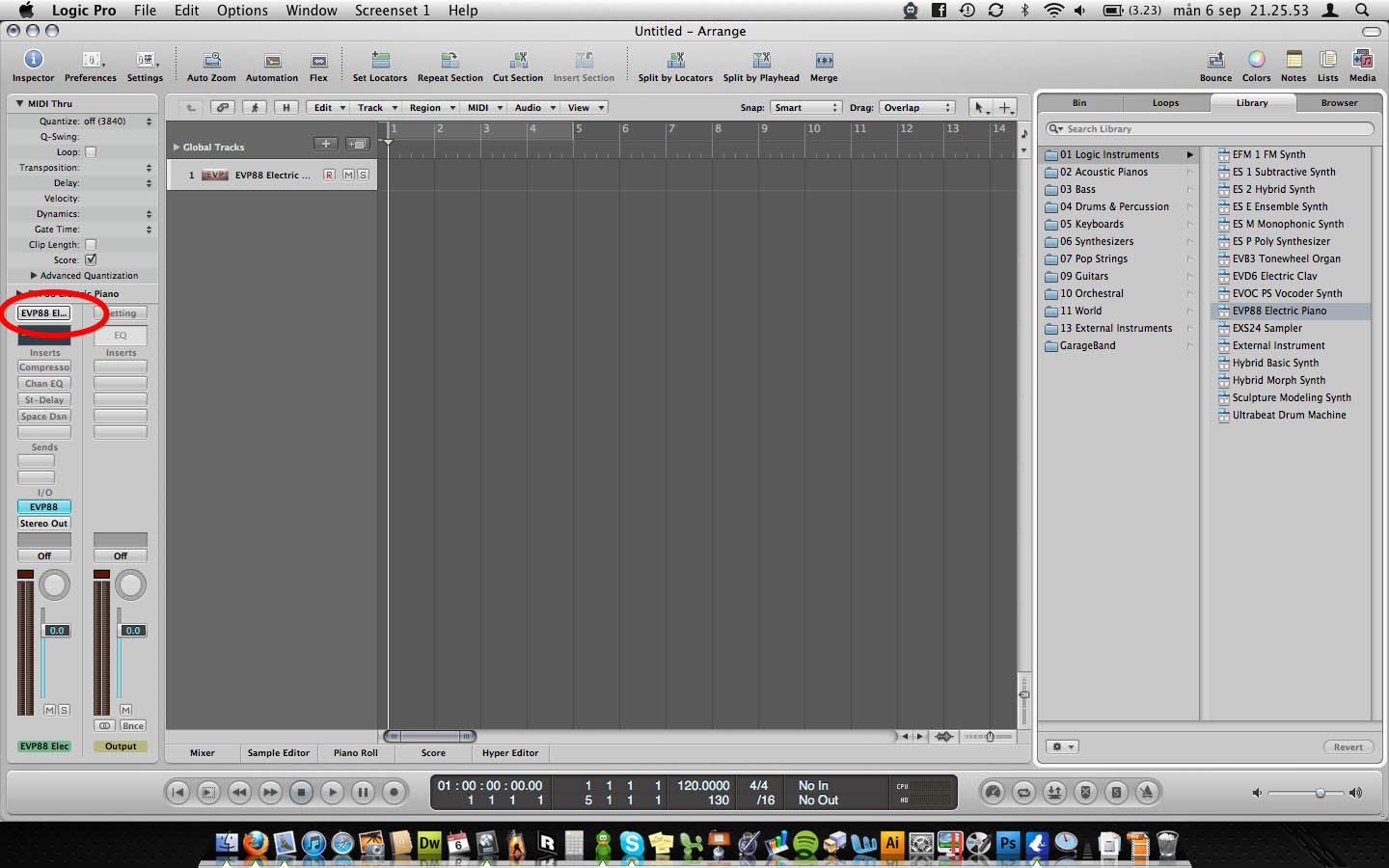Open the Piano Roll editor
Viewport: 1389px width, 868px height.
pos(355,753)
